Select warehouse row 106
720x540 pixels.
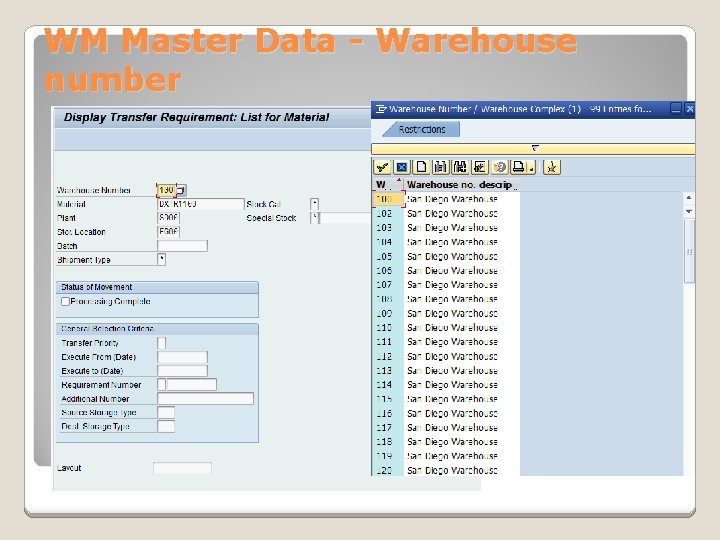click(x=446, y=270)
